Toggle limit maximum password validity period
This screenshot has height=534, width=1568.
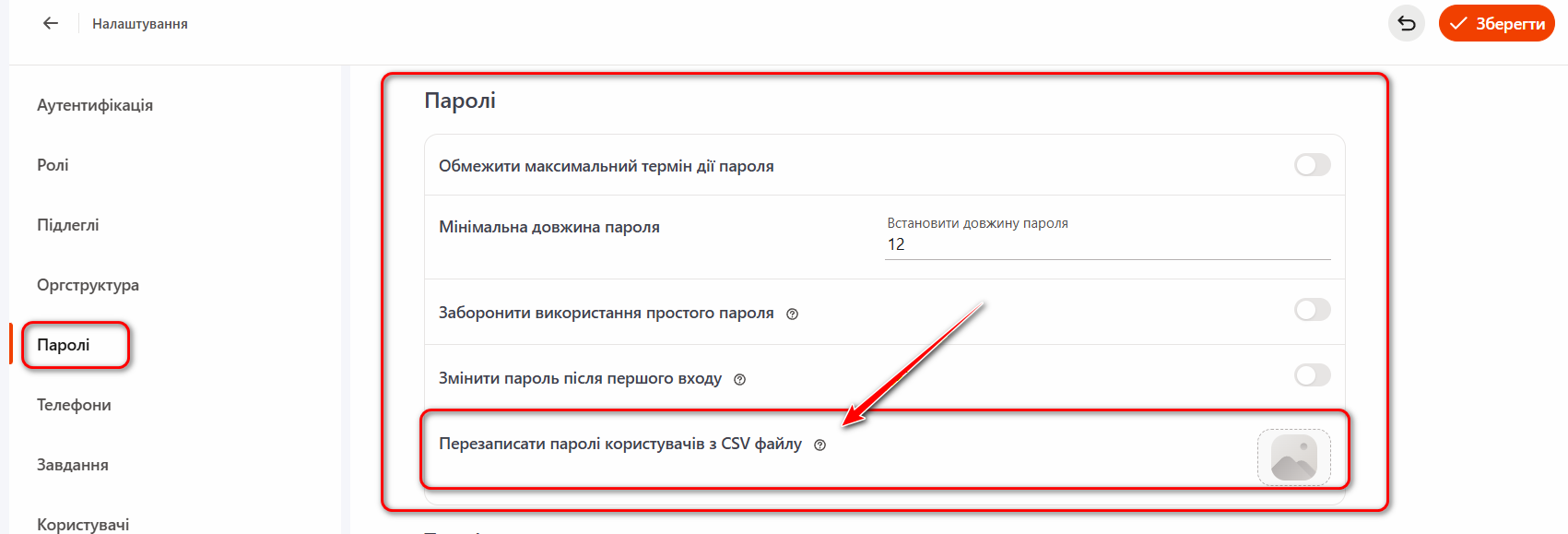pos(1312,165)
